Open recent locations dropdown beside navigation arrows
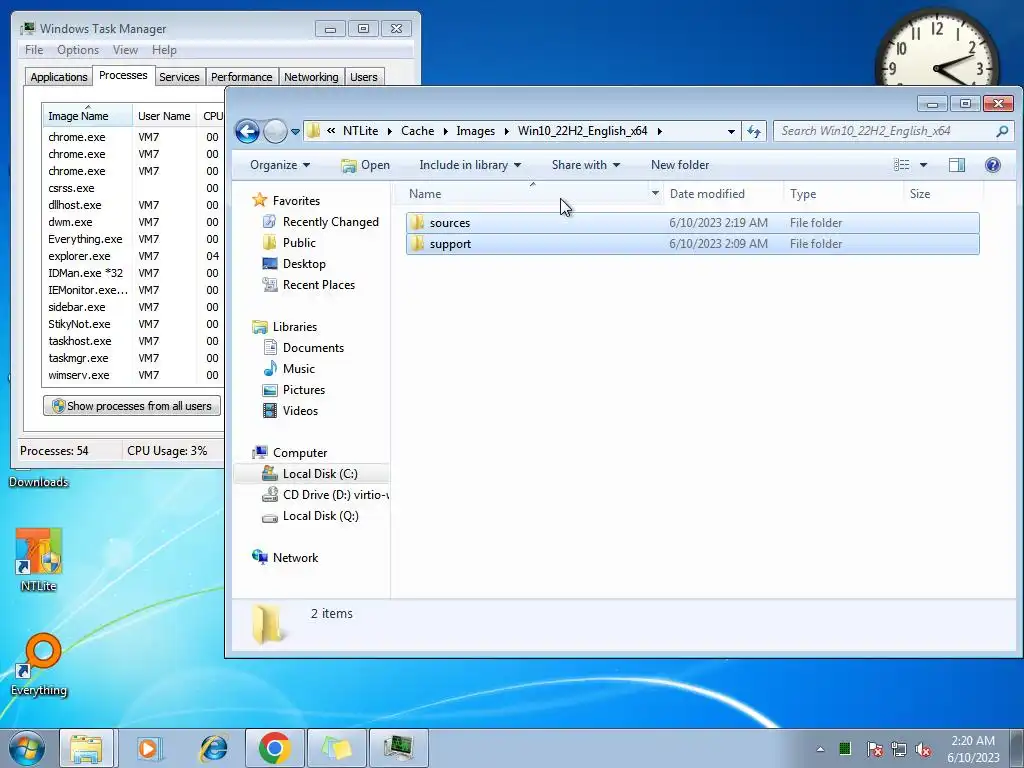Screen dimensions: 1024x768 click(x=295, y=131)
